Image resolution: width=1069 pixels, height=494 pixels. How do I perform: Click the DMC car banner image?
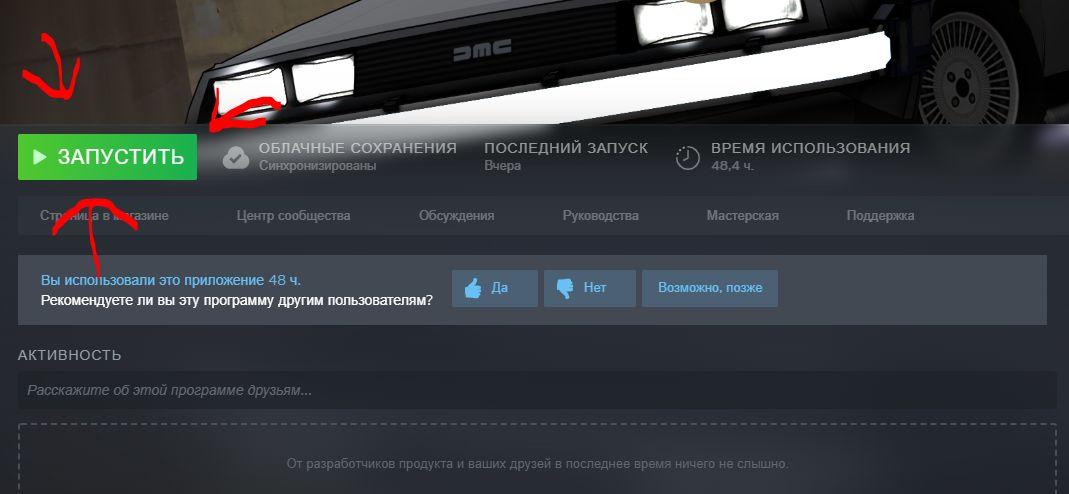(x=534, y=61)
